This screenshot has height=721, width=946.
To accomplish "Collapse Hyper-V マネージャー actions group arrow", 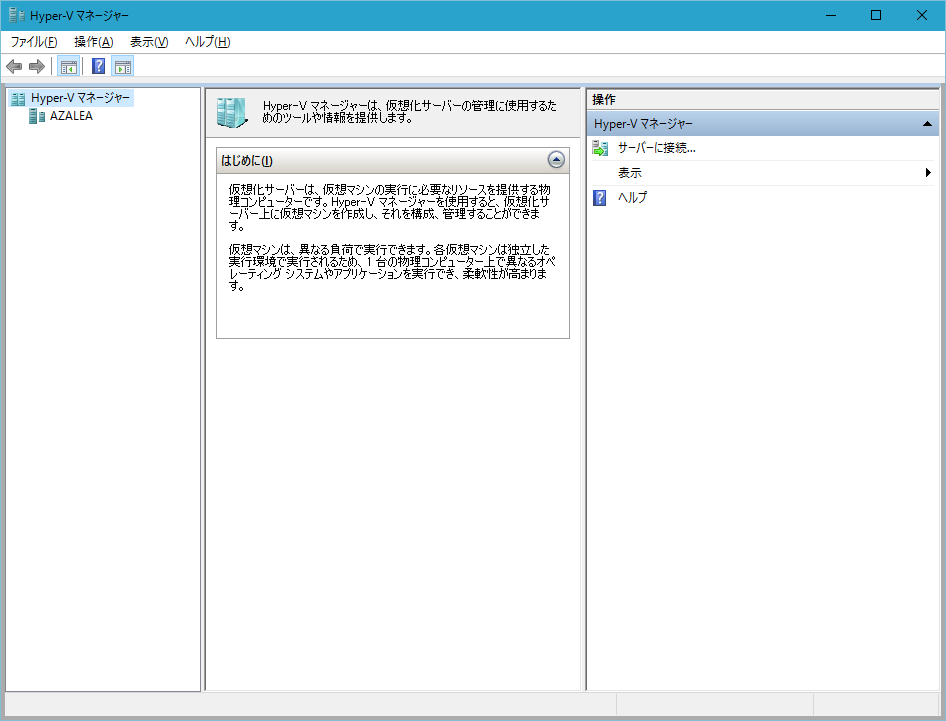I will (x=927, y=124).
